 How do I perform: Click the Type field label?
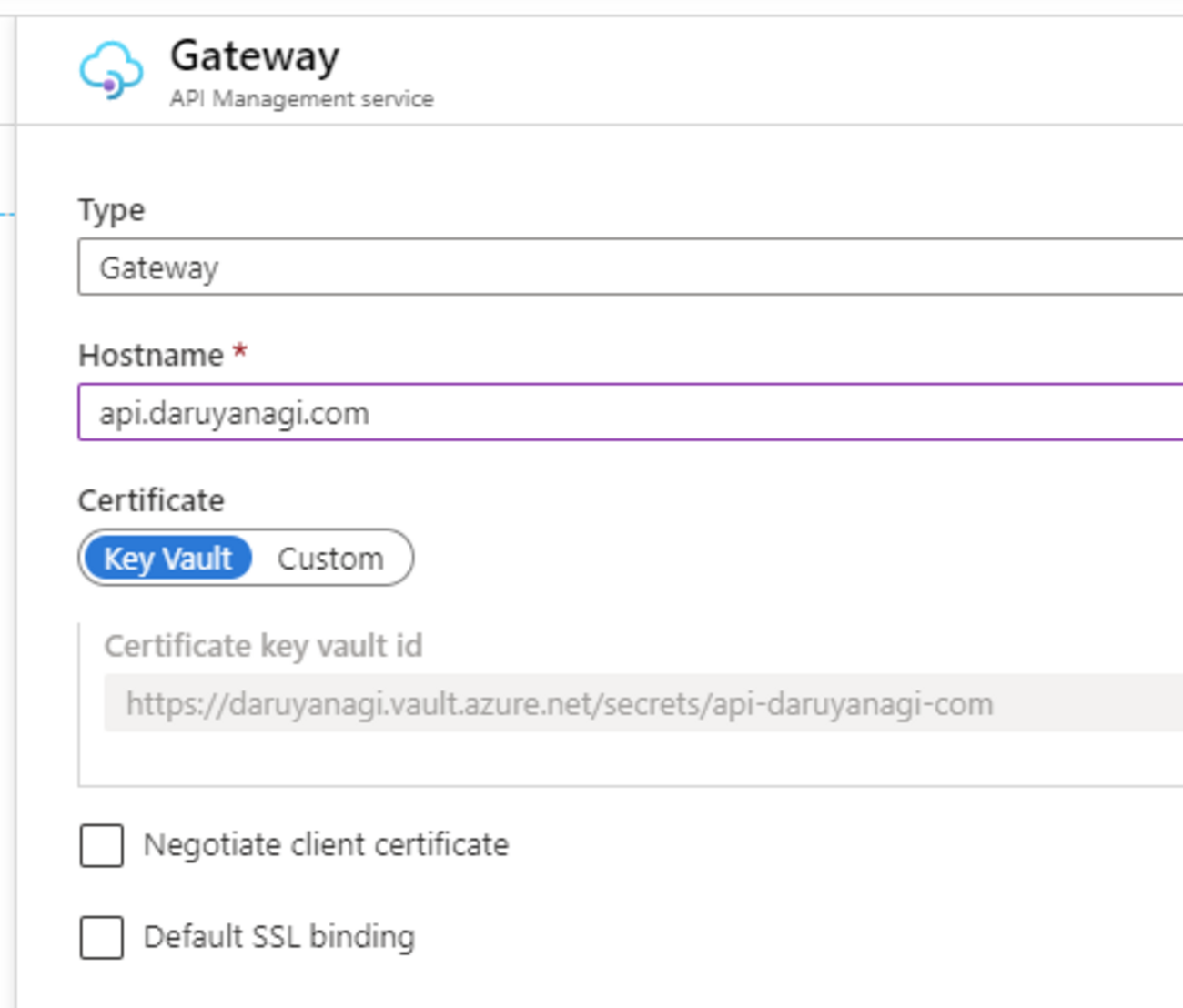click(111, 210)
